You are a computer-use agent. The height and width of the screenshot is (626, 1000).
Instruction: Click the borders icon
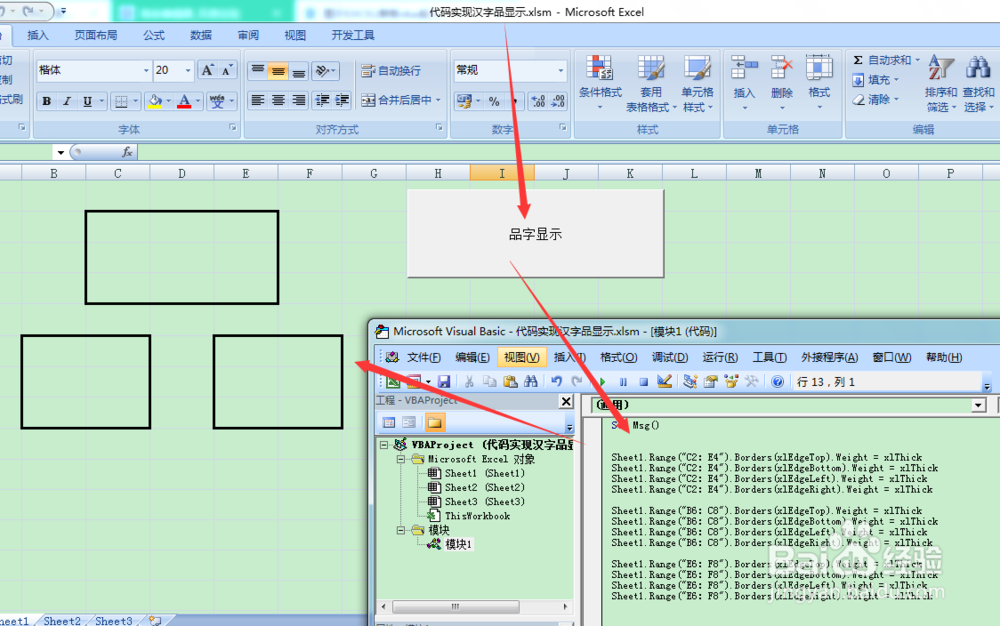click(121, 101)
